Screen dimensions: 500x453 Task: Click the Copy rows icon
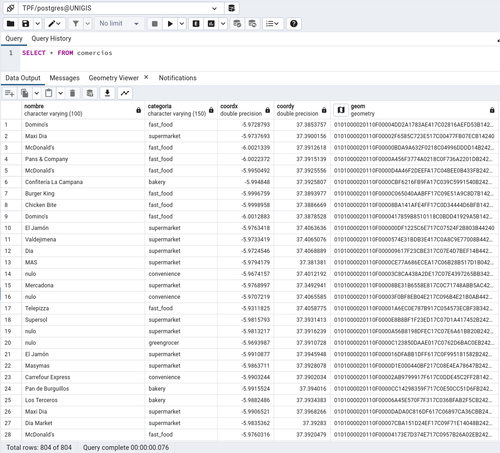(x=25, y=93)
